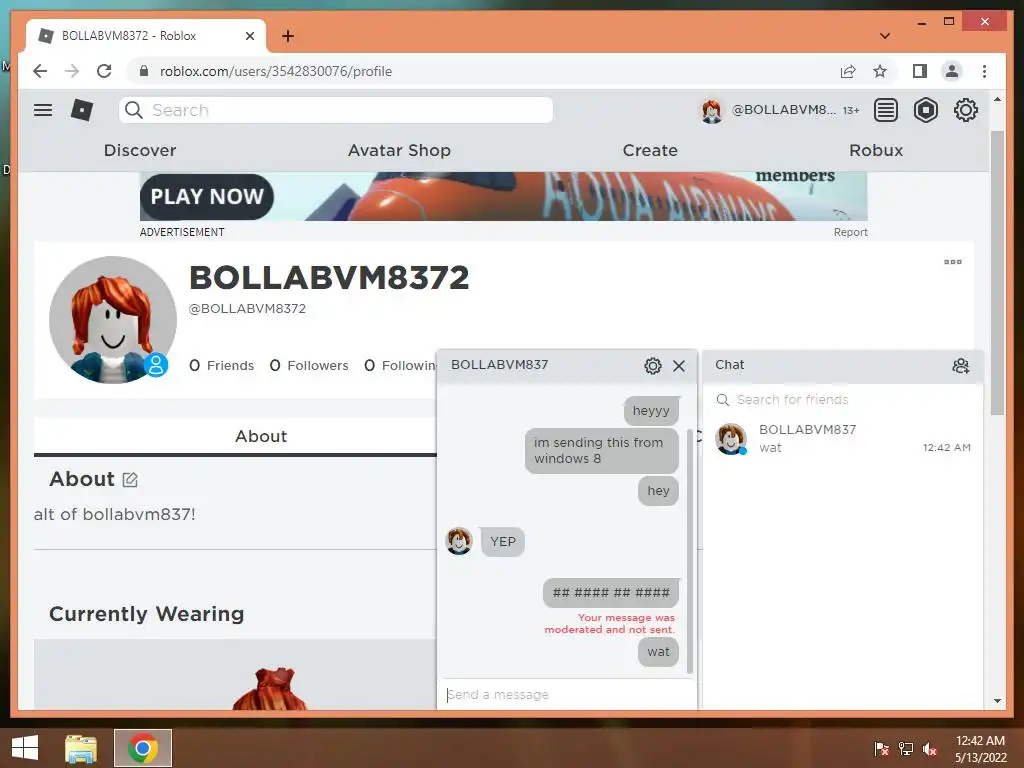Click the muted volume tray icon
The height and width of the screenshot is (768, 1024).
click(x=929, y=749)
